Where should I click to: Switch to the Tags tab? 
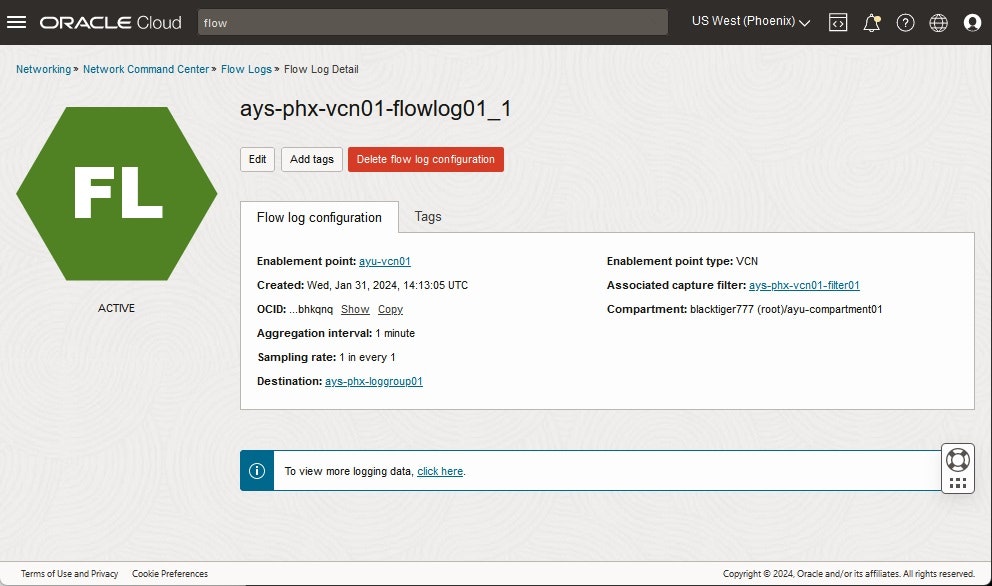[x=428, y=216]
